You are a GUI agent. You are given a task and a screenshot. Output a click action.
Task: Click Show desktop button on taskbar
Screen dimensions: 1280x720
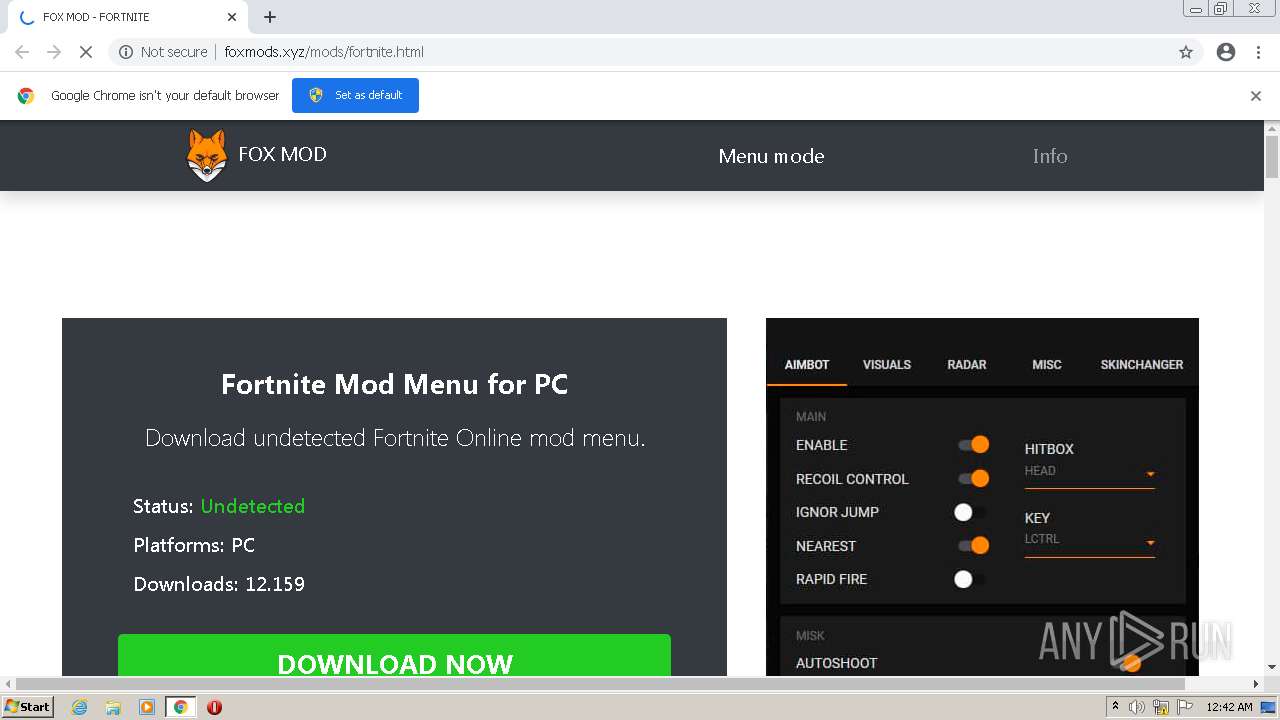pos(1269,707)
